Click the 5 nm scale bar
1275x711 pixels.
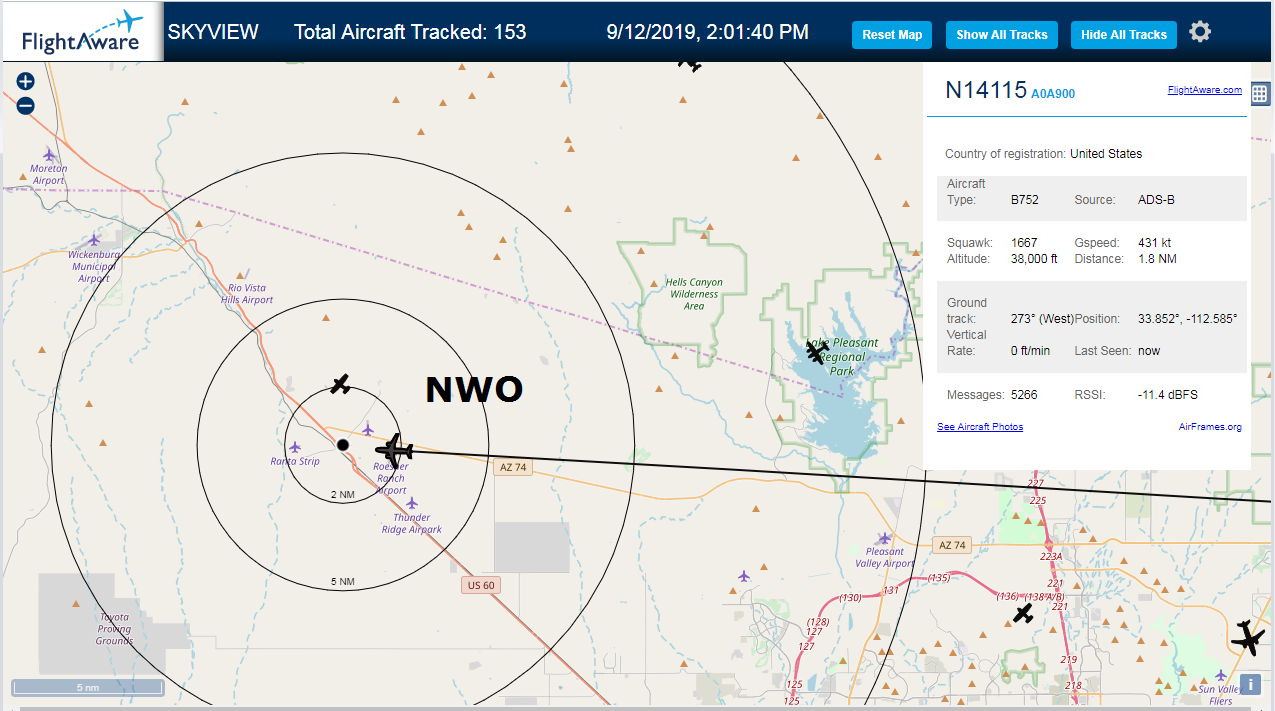coord(88,688)
